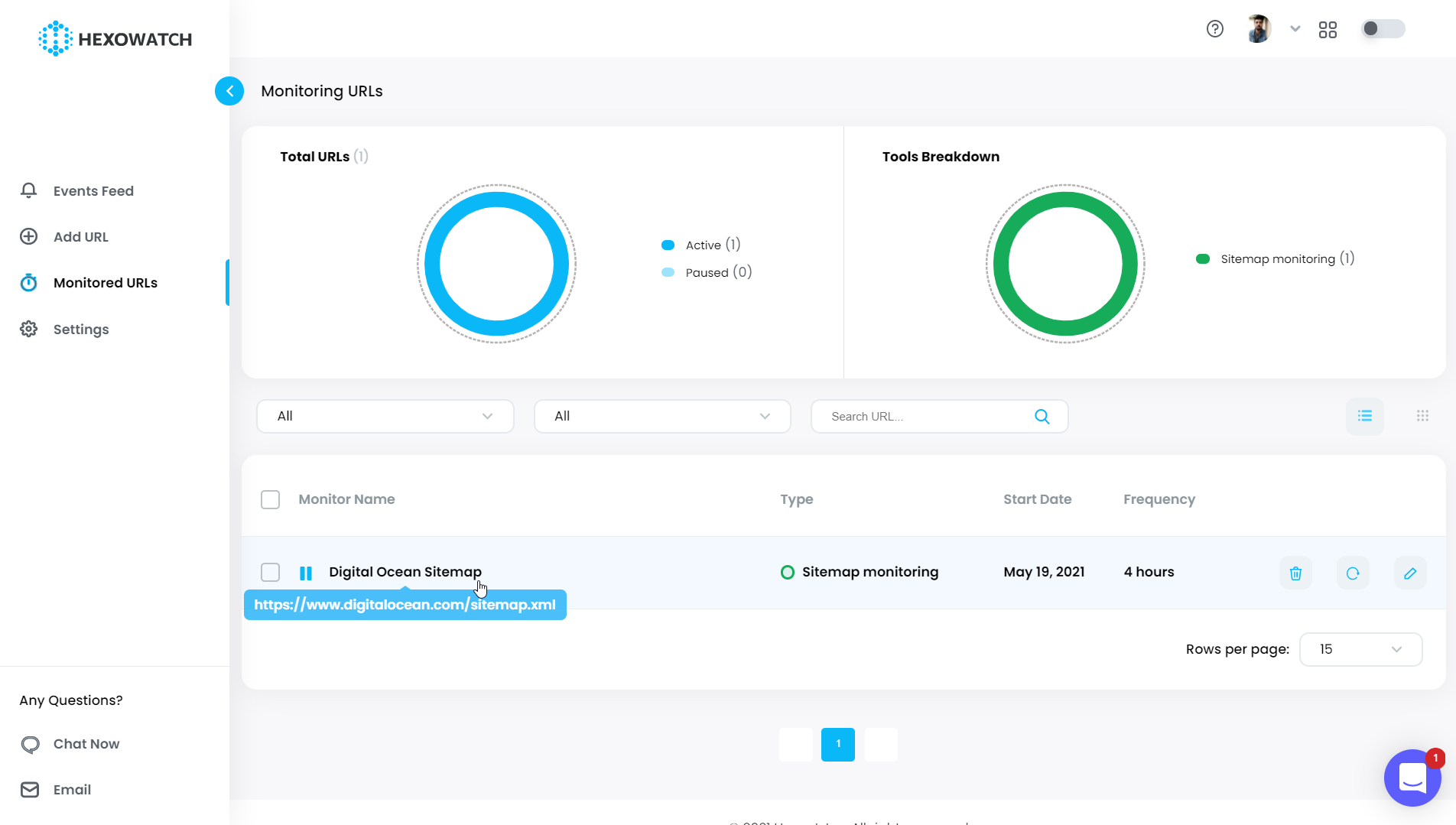
Task: Go to page 1
Action: (838, 744)
